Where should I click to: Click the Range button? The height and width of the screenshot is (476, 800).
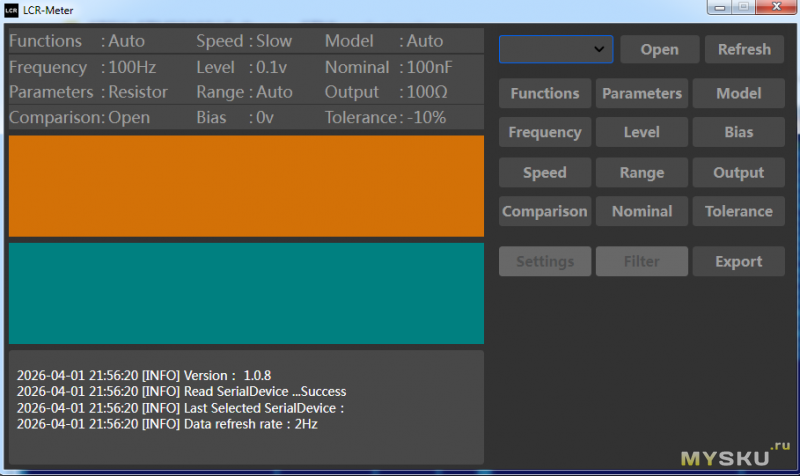tap(642, 172)
